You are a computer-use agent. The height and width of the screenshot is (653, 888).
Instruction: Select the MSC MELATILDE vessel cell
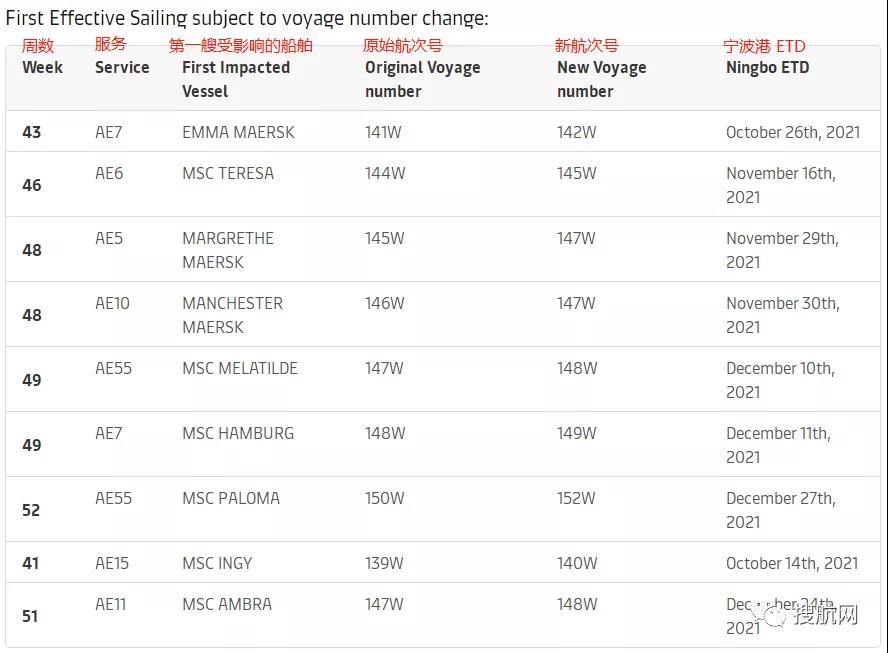coord(239,368)
